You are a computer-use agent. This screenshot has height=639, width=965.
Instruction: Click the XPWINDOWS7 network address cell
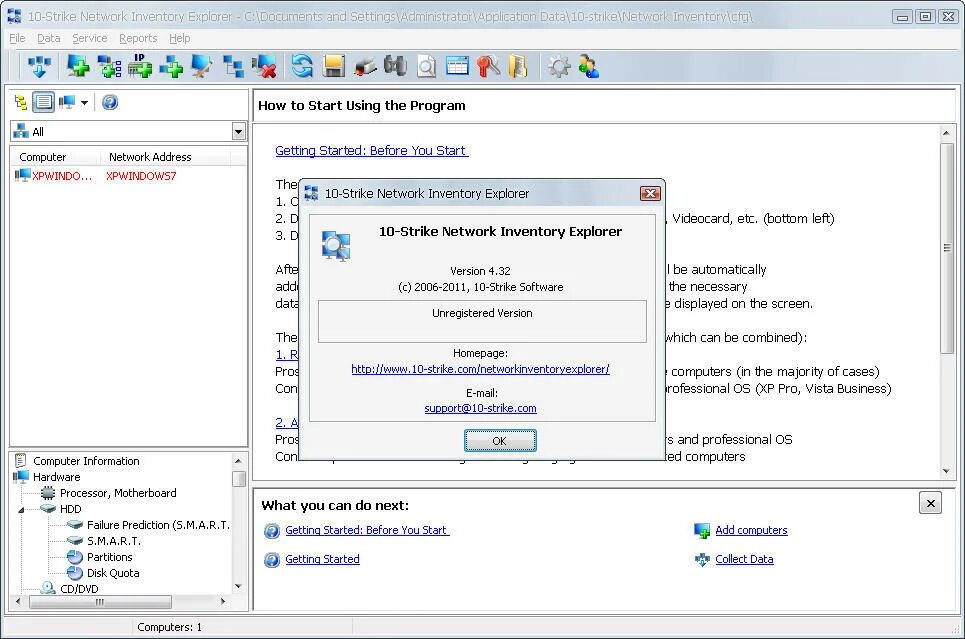pyautogui.click(x=141, y=176)
